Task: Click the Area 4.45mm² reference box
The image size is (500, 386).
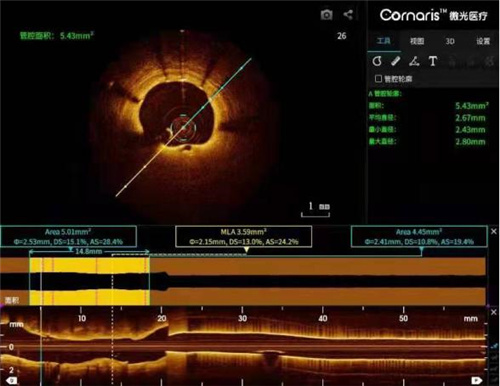Action: pos(419,237)
